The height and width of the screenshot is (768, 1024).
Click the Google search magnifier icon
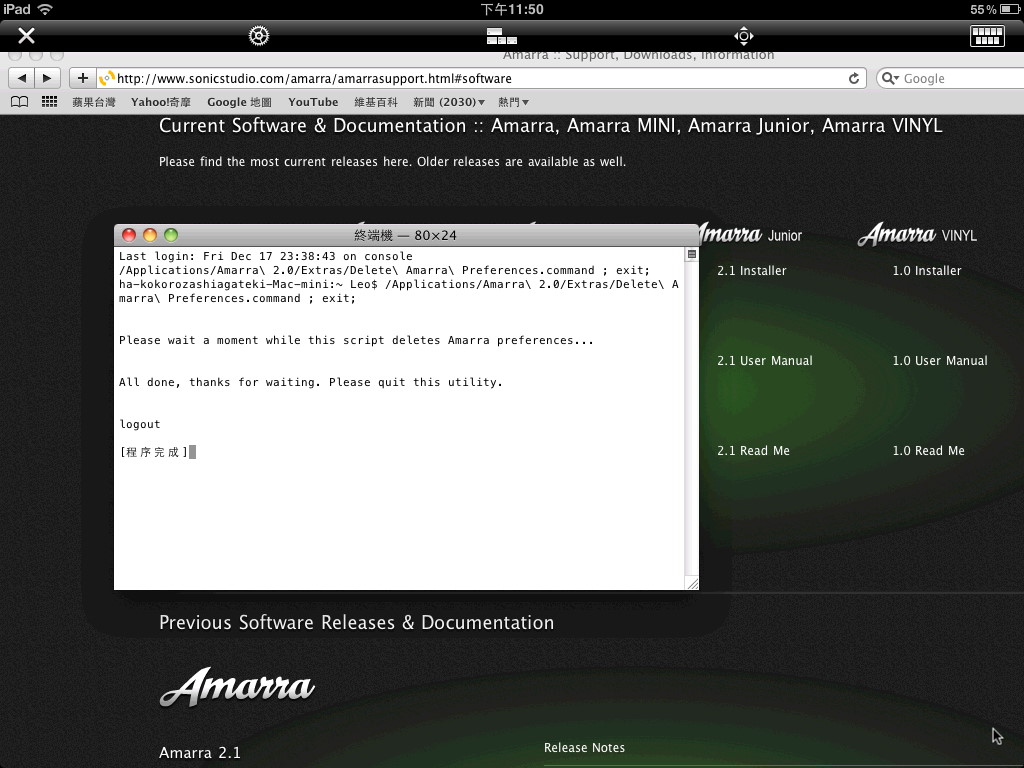point(889,78)
